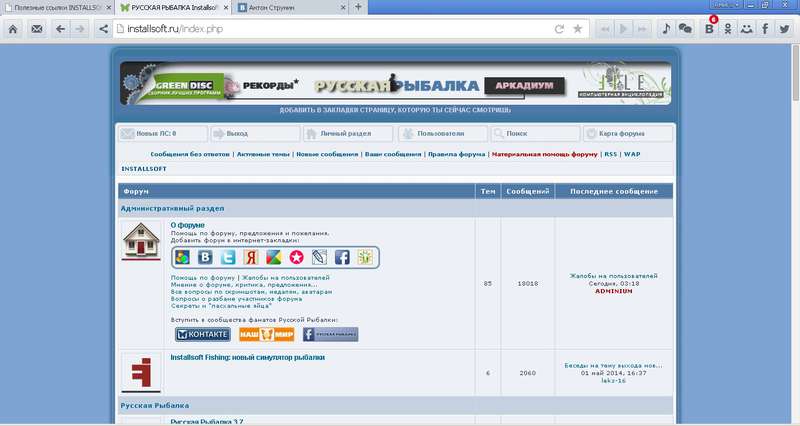Click 'Секреты и пасхальные яйца' subforum link
The height and width of the screenshot is (426, 800).
(221, 306)
